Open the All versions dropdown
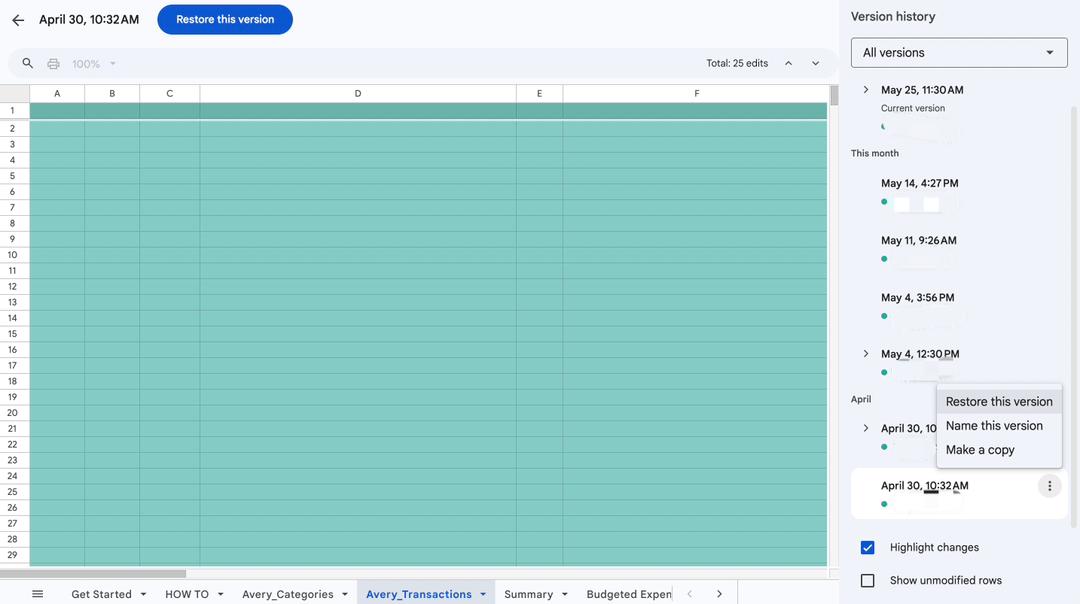 [959, 52]
